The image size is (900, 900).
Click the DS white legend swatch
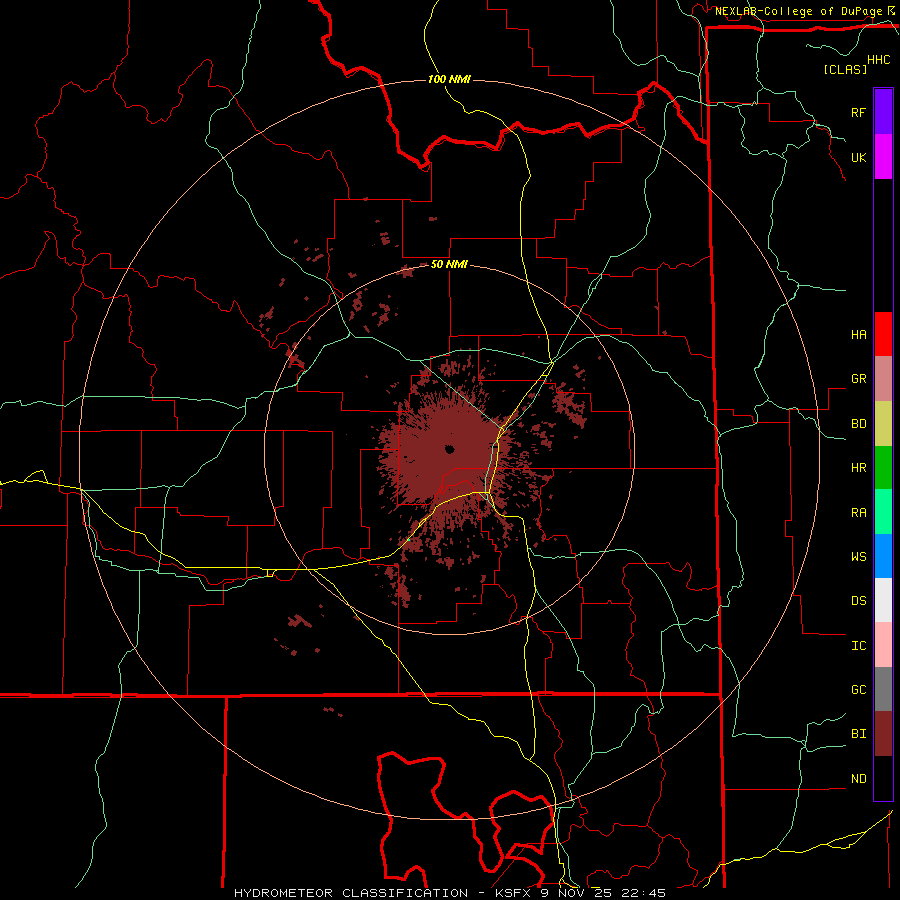tap(883, 600)
